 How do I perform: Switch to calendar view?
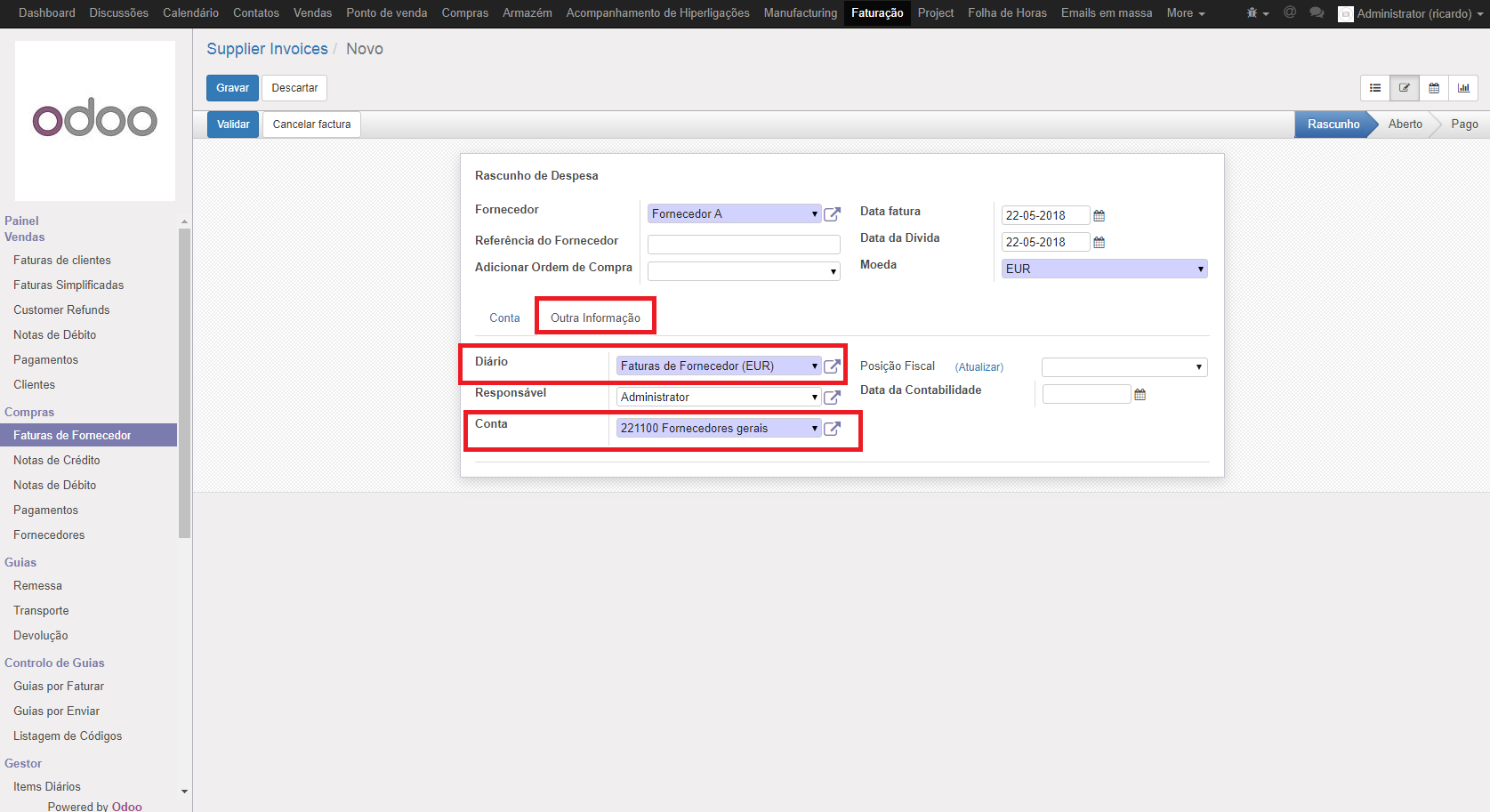(1434, 88)
